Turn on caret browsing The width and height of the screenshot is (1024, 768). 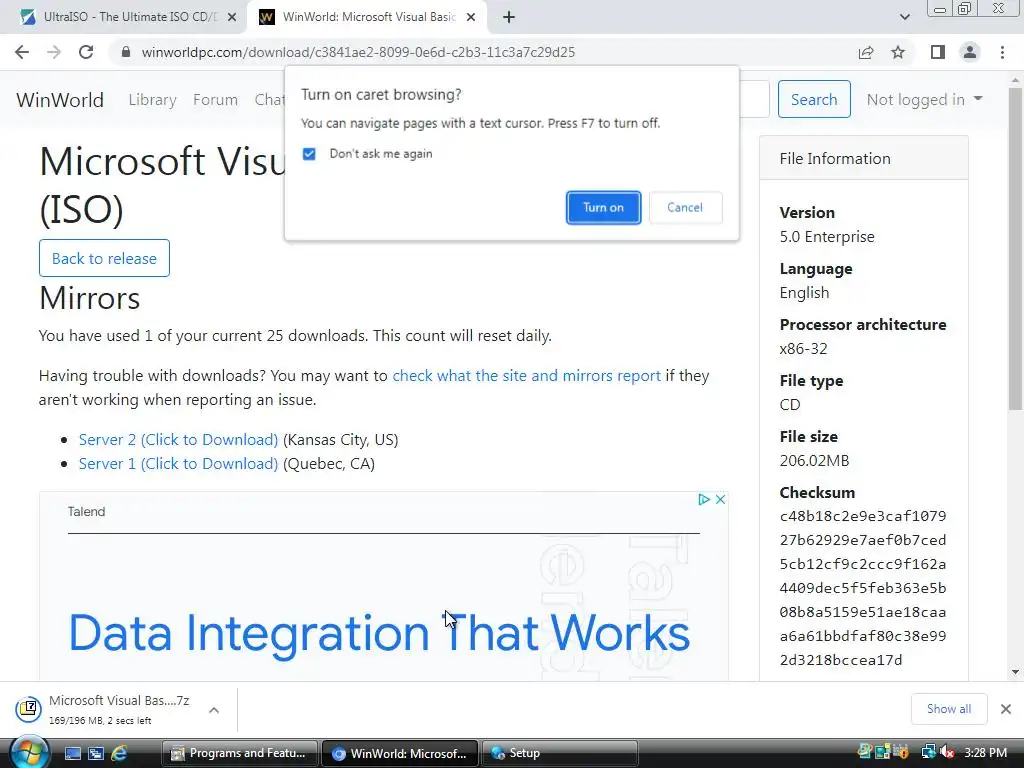coord(603,208)
